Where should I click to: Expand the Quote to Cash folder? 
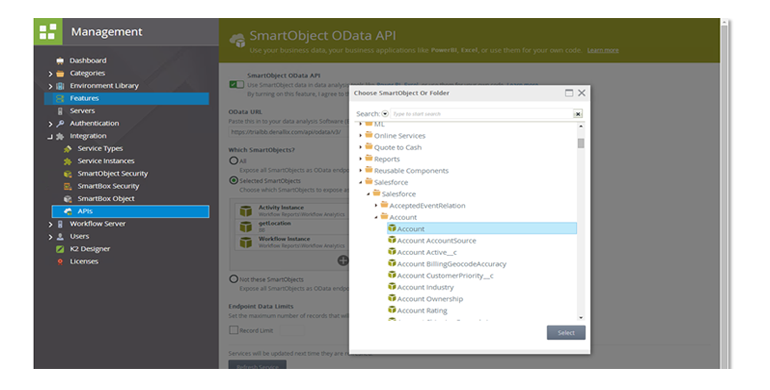click(361, 147)
